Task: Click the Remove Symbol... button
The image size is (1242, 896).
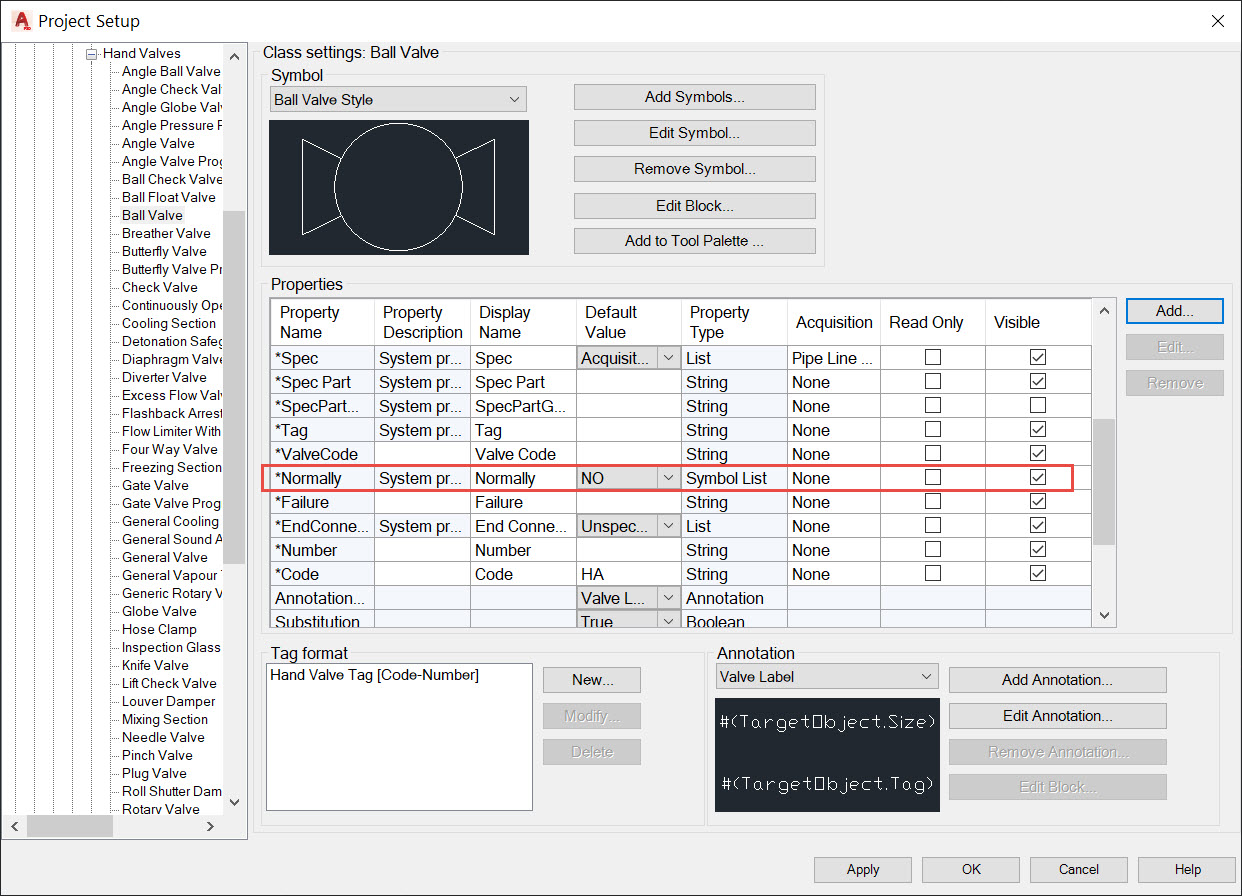Action: pos(695,169)
